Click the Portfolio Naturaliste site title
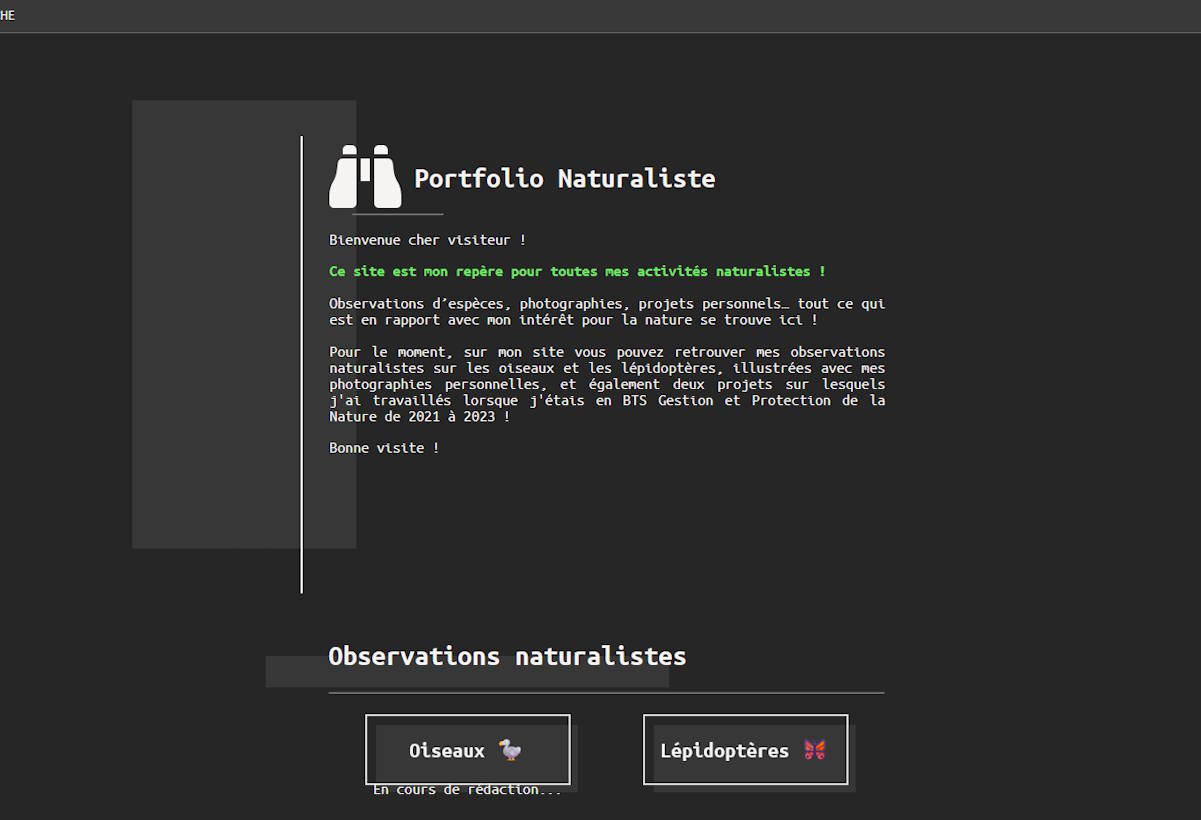The image size is (1201, 820). click(x=565, y=178)
